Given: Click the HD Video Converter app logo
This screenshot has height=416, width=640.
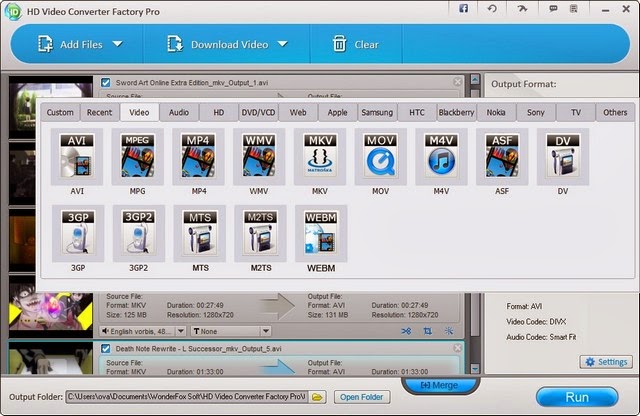Looking at the screenshot, I should pyautogui.click(x=13, y=11).
